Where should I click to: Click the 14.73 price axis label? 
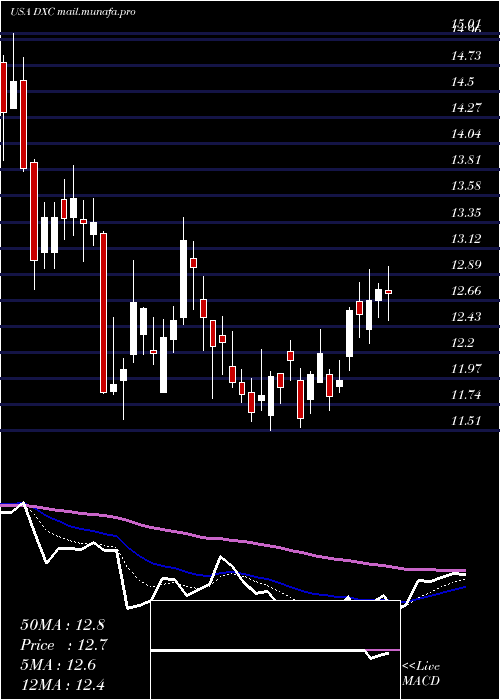pos(467,56)
